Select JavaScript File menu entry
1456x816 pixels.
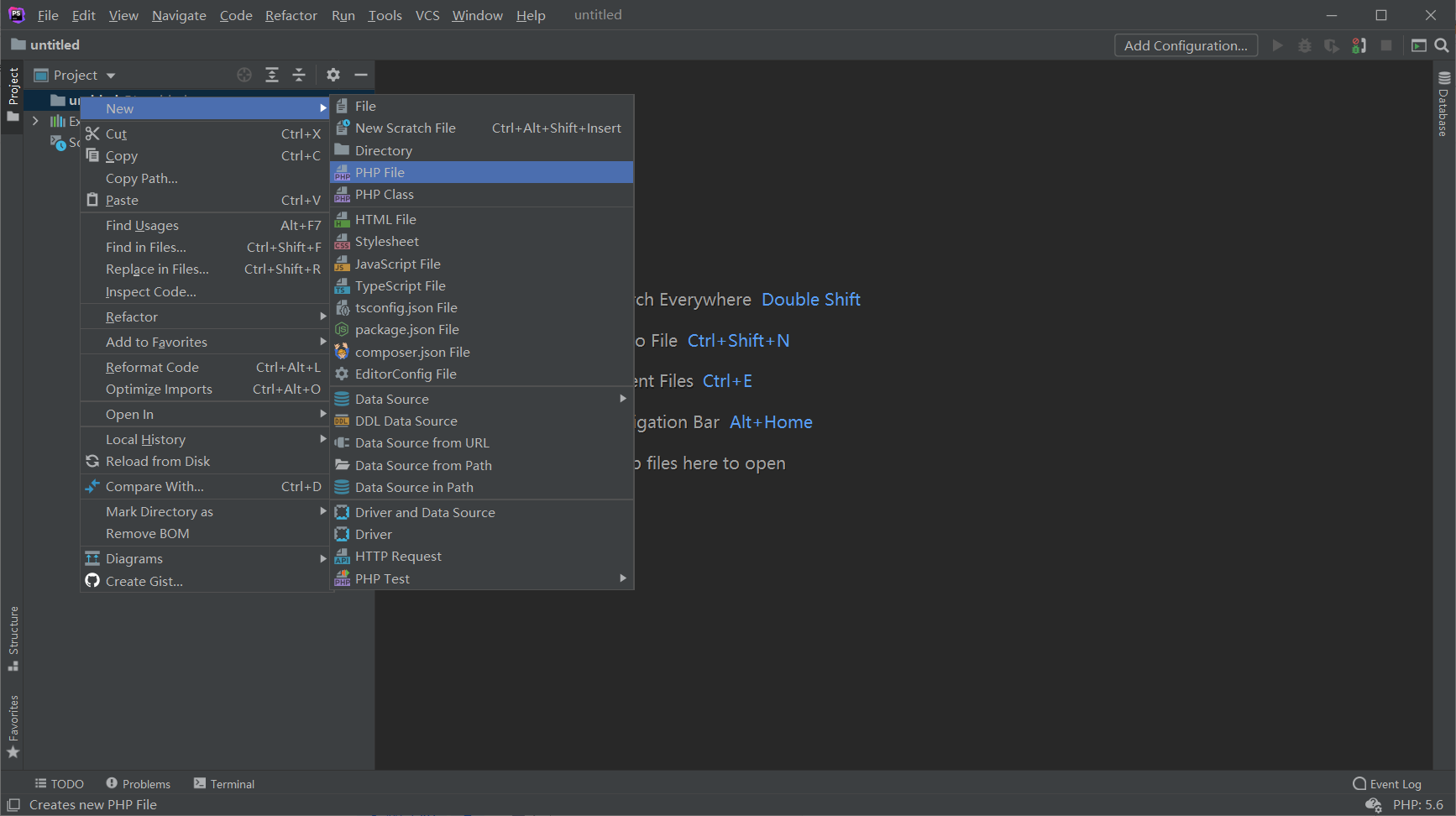point(481,264)
